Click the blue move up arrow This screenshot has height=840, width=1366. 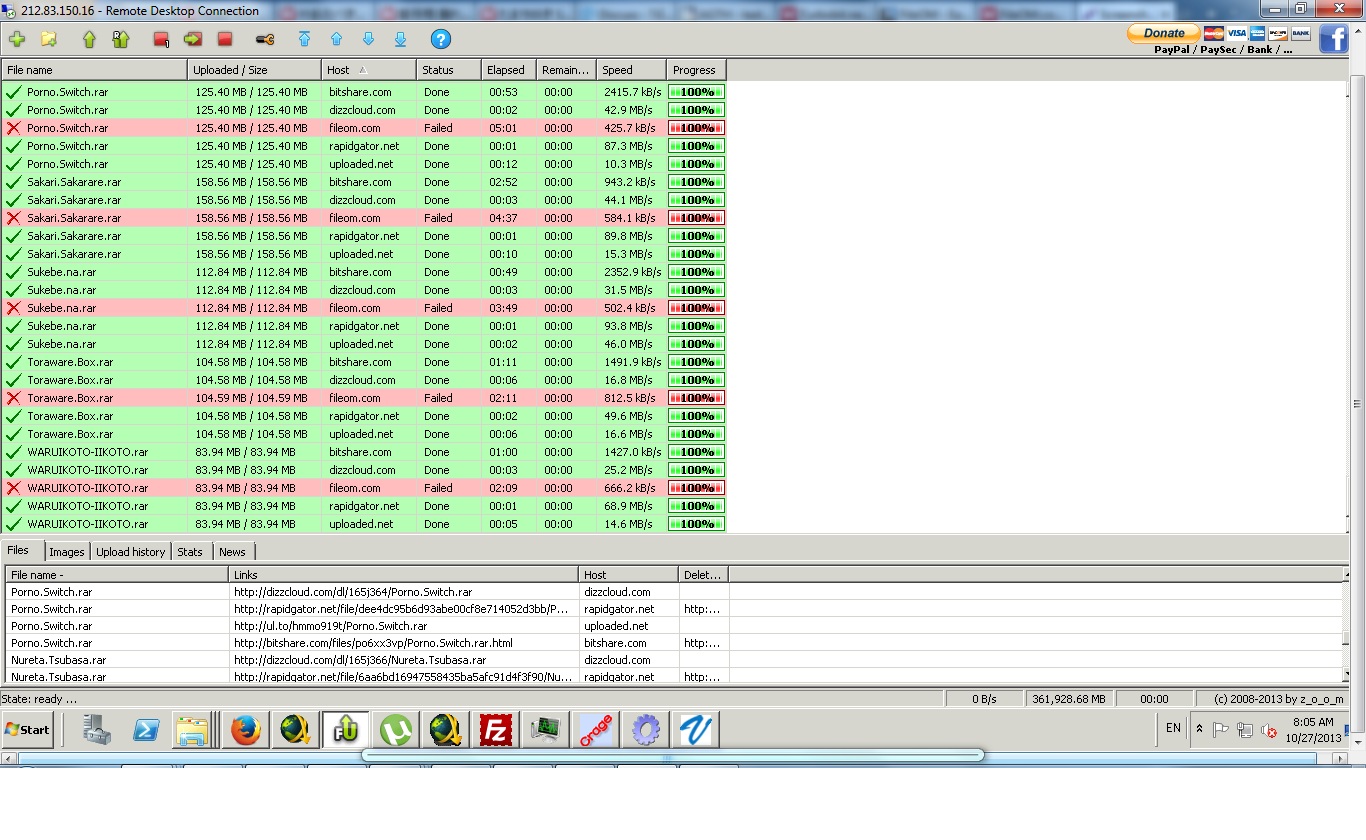336,39
